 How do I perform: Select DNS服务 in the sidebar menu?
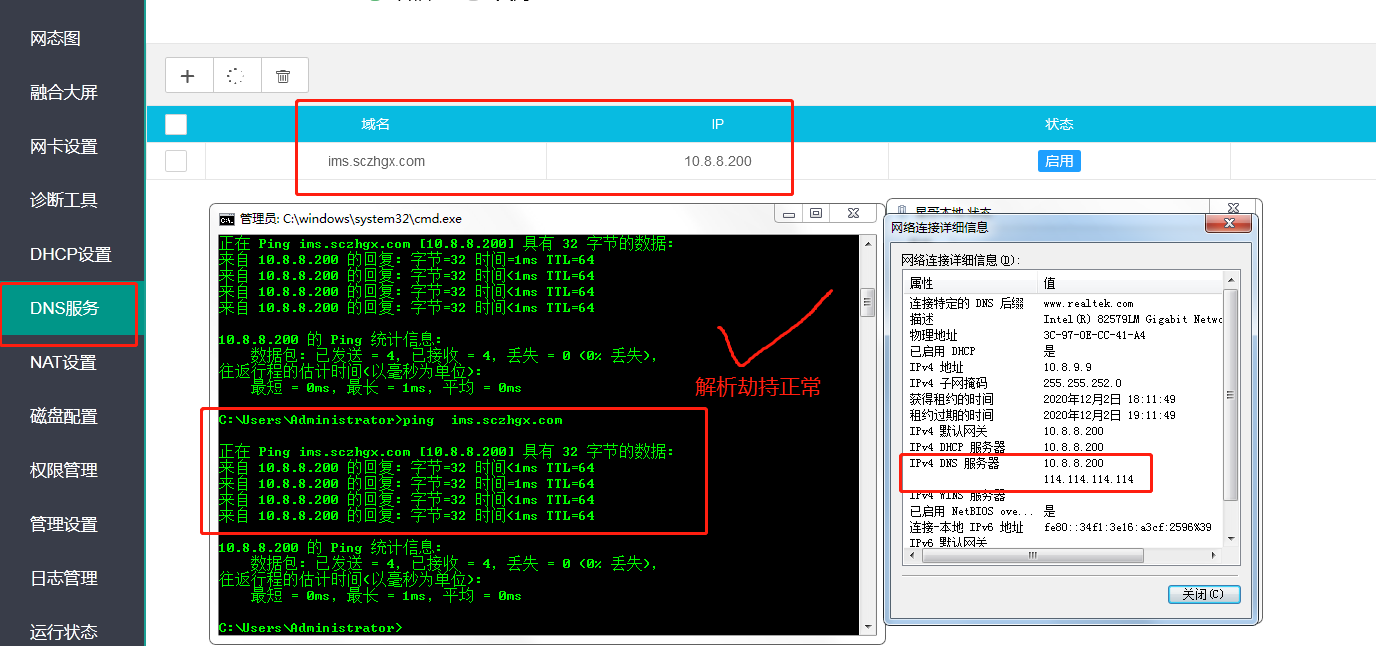(66, 308)
